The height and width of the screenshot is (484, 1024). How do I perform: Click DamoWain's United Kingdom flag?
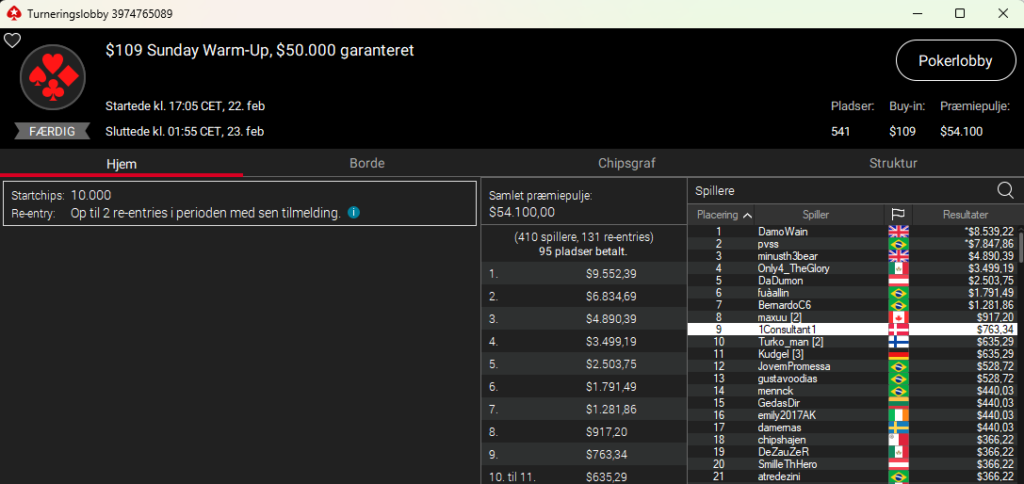897,232
